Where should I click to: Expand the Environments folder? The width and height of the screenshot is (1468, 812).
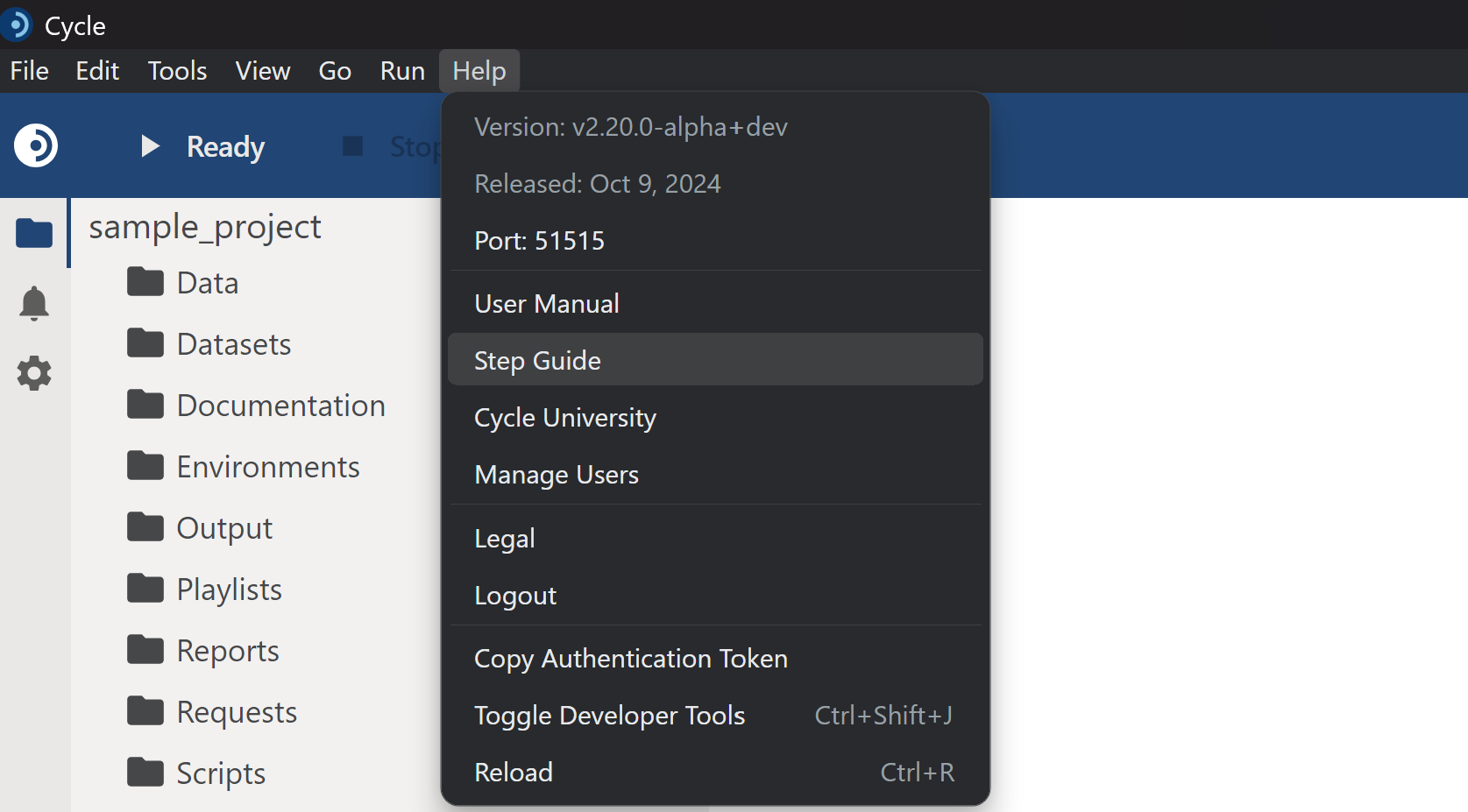point(268,466)
